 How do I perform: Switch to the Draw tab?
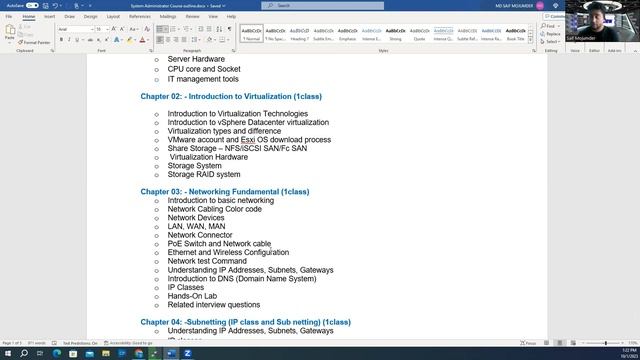click(x=69, y=16)
